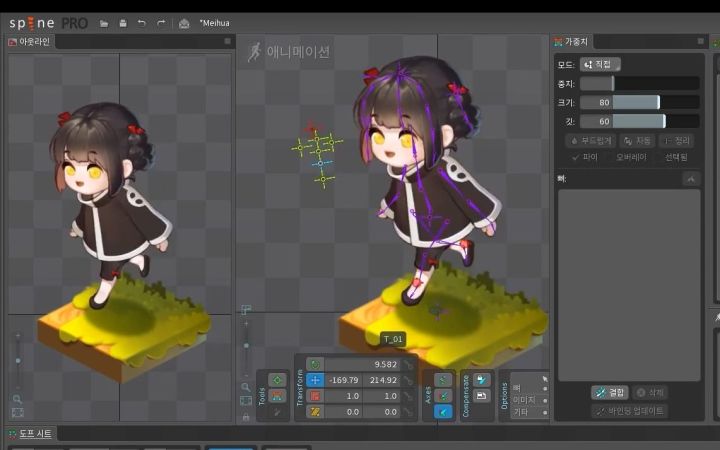Image resolution: width=720 pixels, height=450 pixels.
Task: Click the arrow button beside 뼈 list header
Action: point(691,179)
